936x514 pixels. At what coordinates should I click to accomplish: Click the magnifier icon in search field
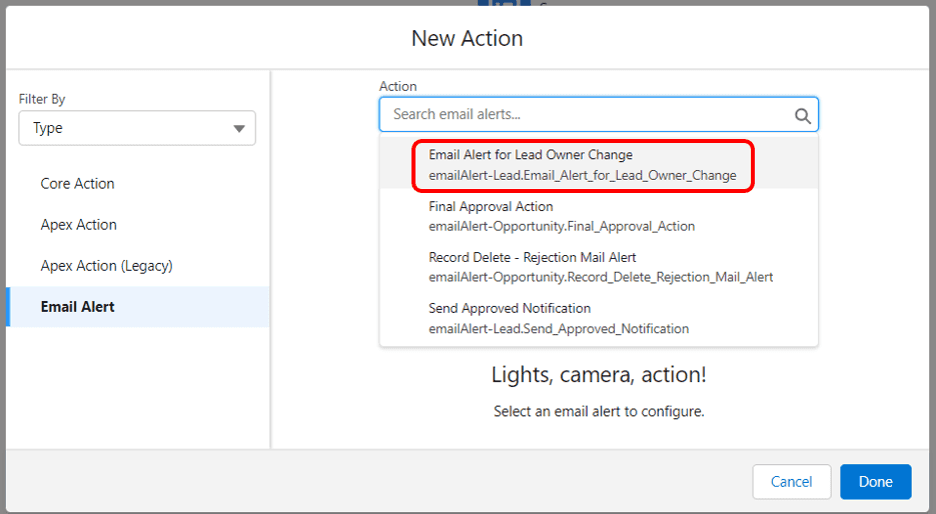pyautogui.click(x=802, y=116)
